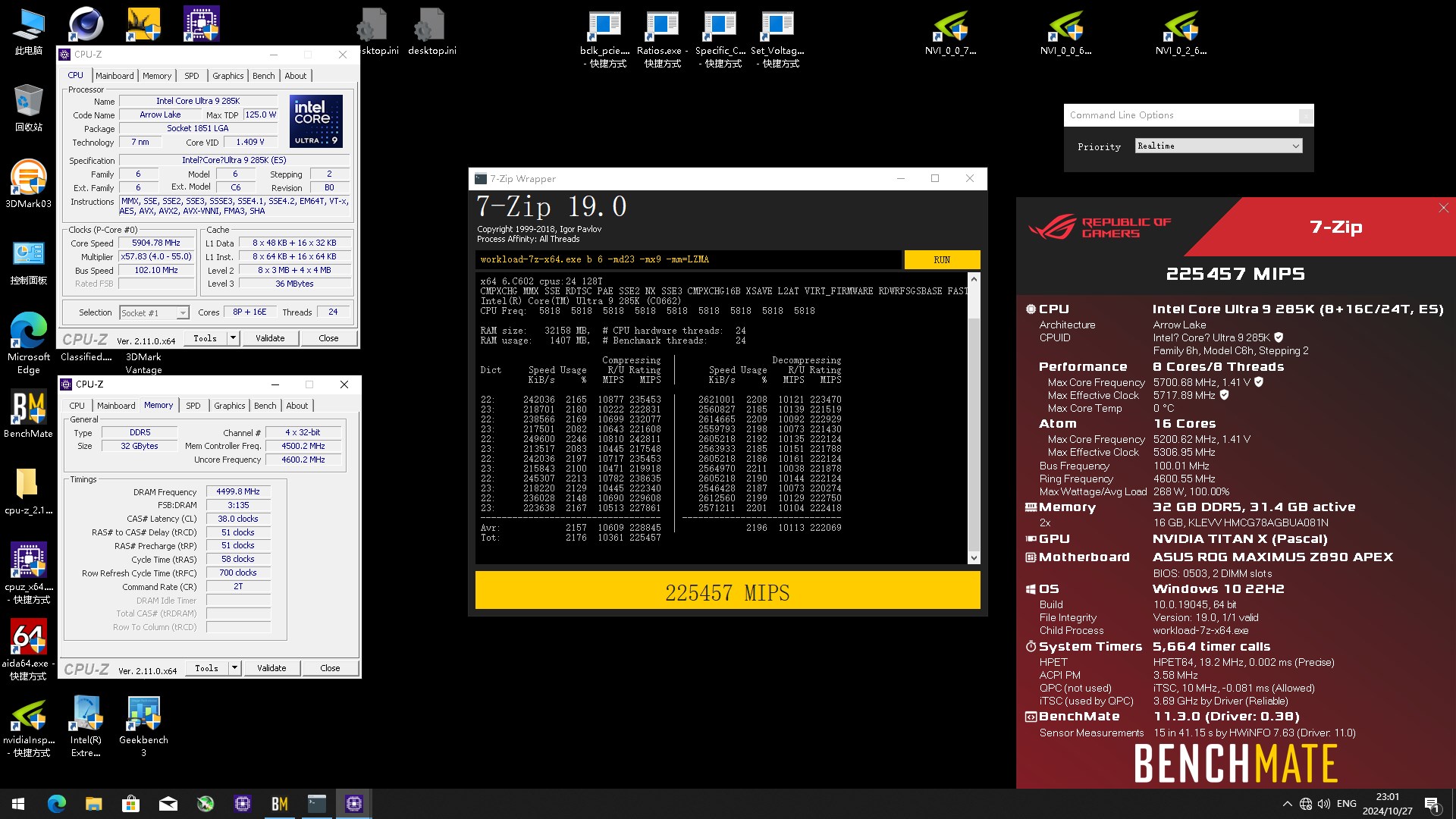
Task: Open the Mail app from the taskbar
Action: tap(168, 804)
